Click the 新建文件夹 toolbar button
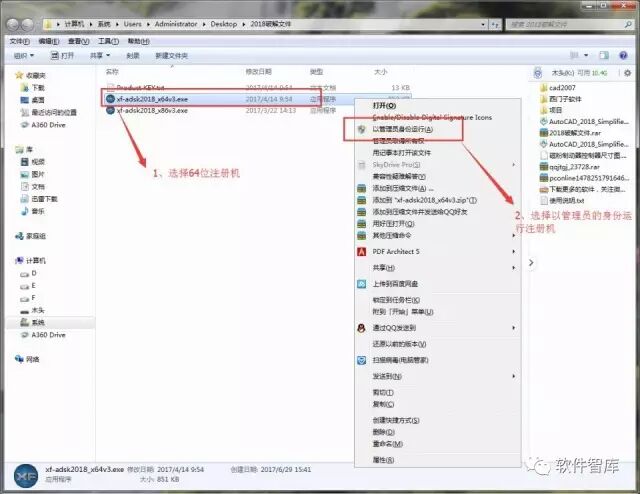This screenshot has width=640, height=494. (x=171, y=56)
